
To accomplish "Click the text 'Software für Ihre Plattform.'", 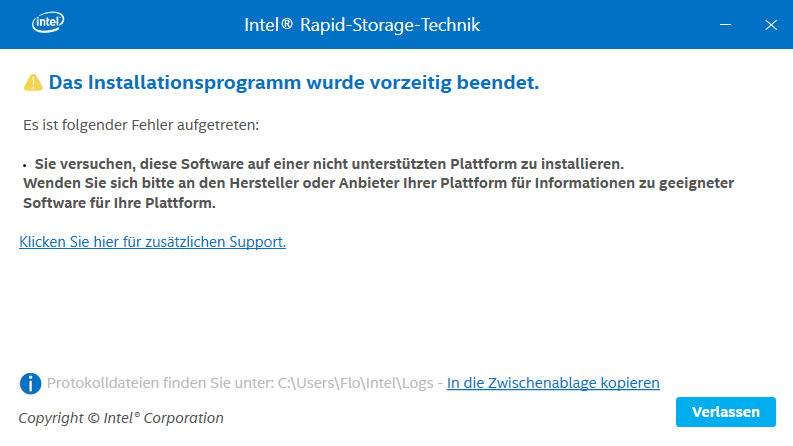I will [119, 203].
